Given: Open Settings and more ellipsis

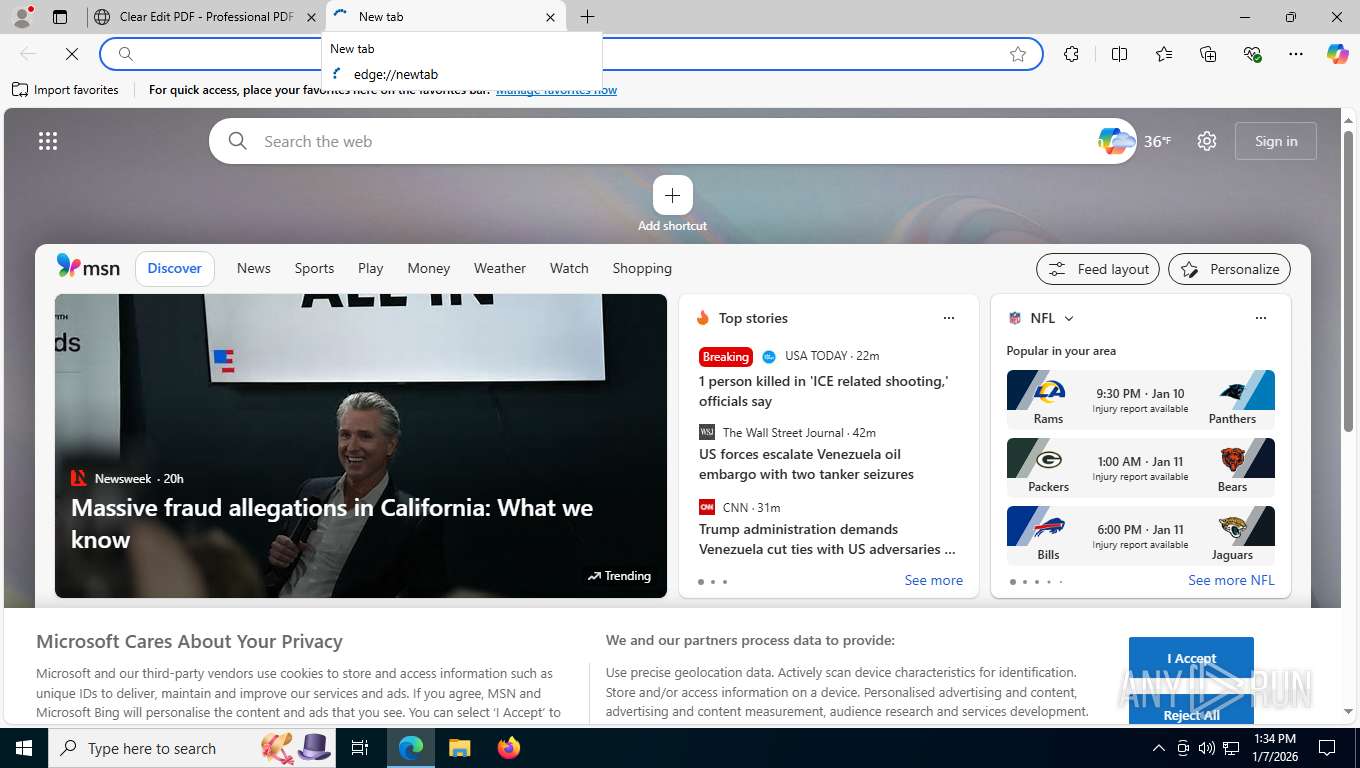Looking at the screenshot, I should [1296, 54].
